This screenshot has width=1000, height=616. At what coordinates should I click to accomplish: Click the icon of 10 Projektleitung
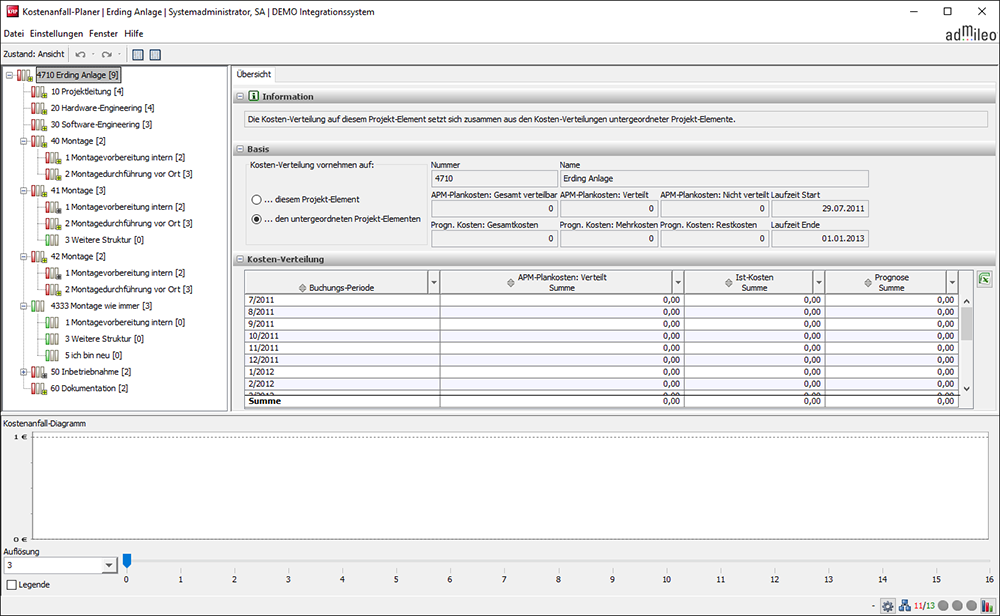(39, 92)
